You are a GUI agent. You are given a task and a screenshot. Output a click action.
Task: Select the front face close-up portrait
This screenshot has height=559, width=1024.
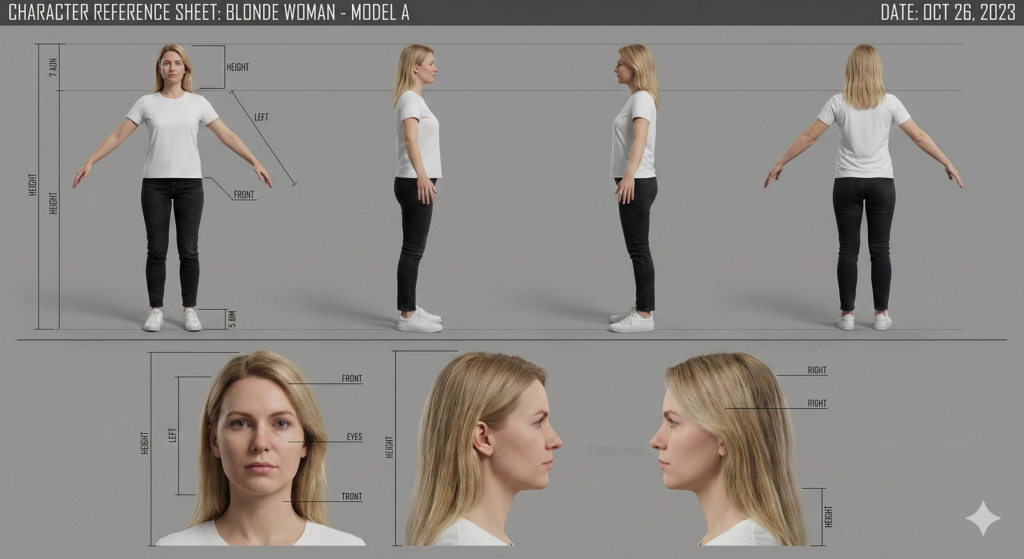click(261, 448)
